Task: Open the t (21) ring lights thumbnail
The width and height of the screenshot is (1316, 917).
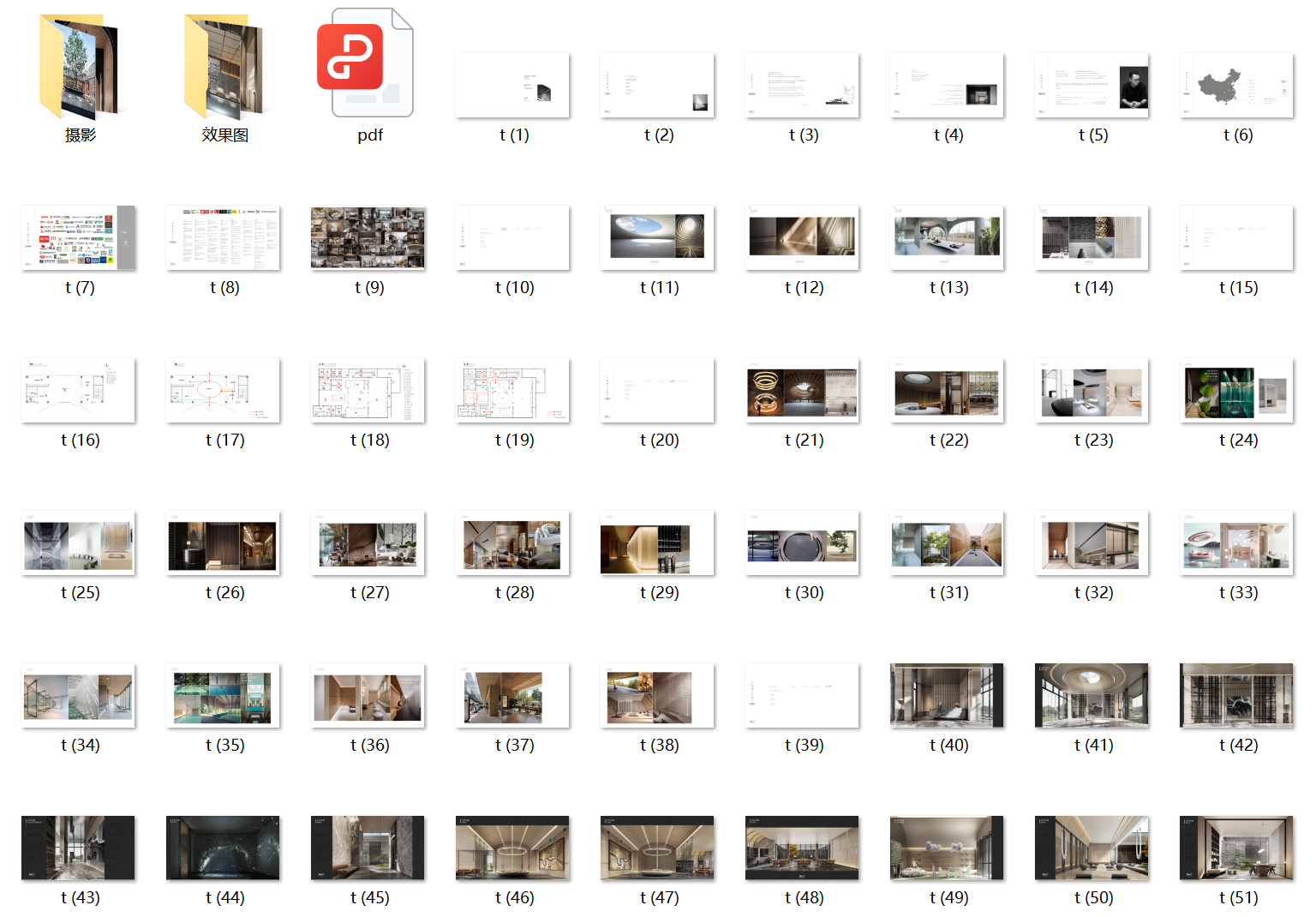Action: (802, 391)
